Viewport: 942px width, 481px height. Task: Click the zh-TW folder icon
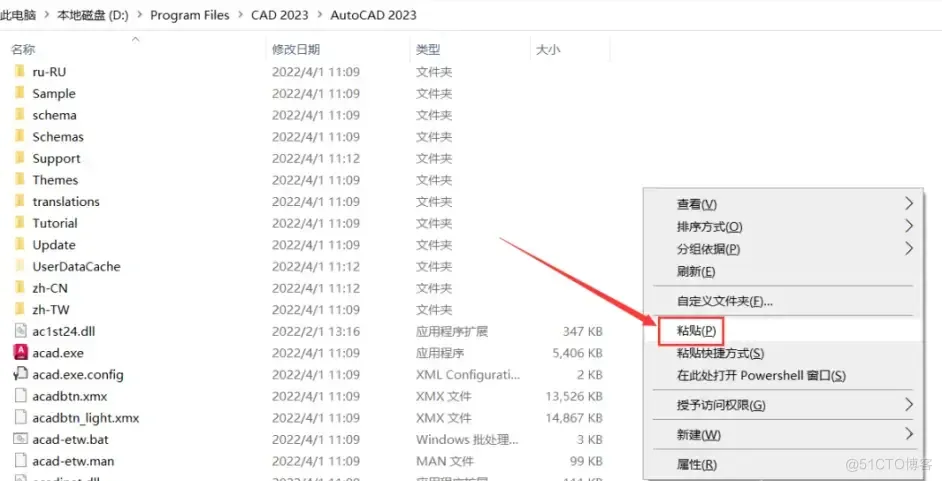pyautogui.click(x=20, y=309)
